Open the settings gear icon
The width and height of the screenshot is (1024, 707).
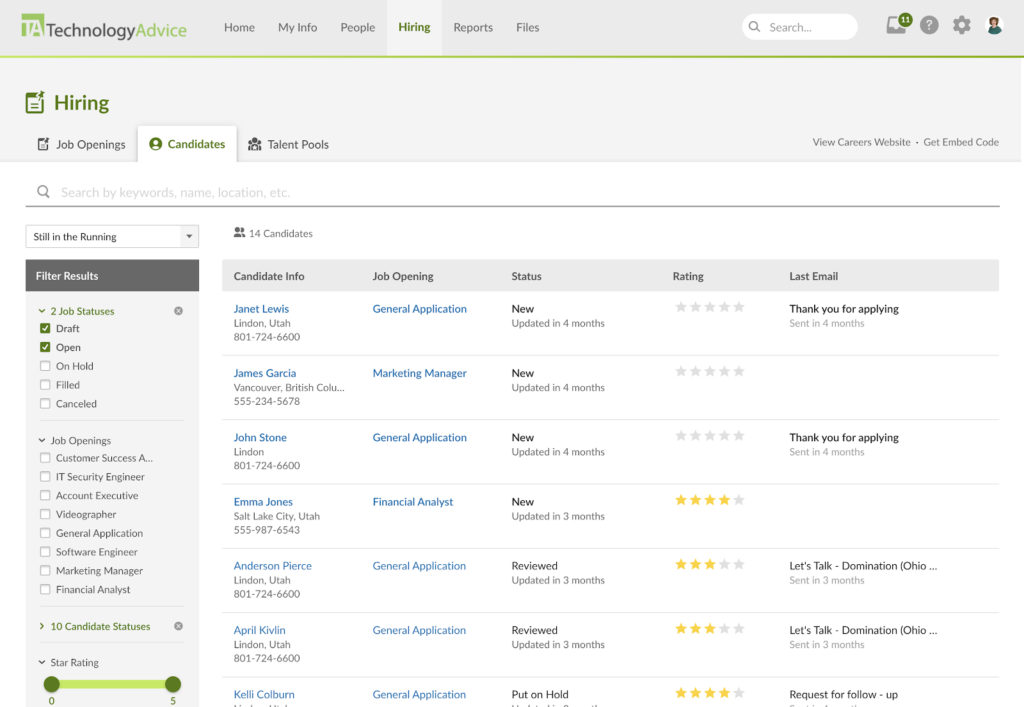click(961, 25)
